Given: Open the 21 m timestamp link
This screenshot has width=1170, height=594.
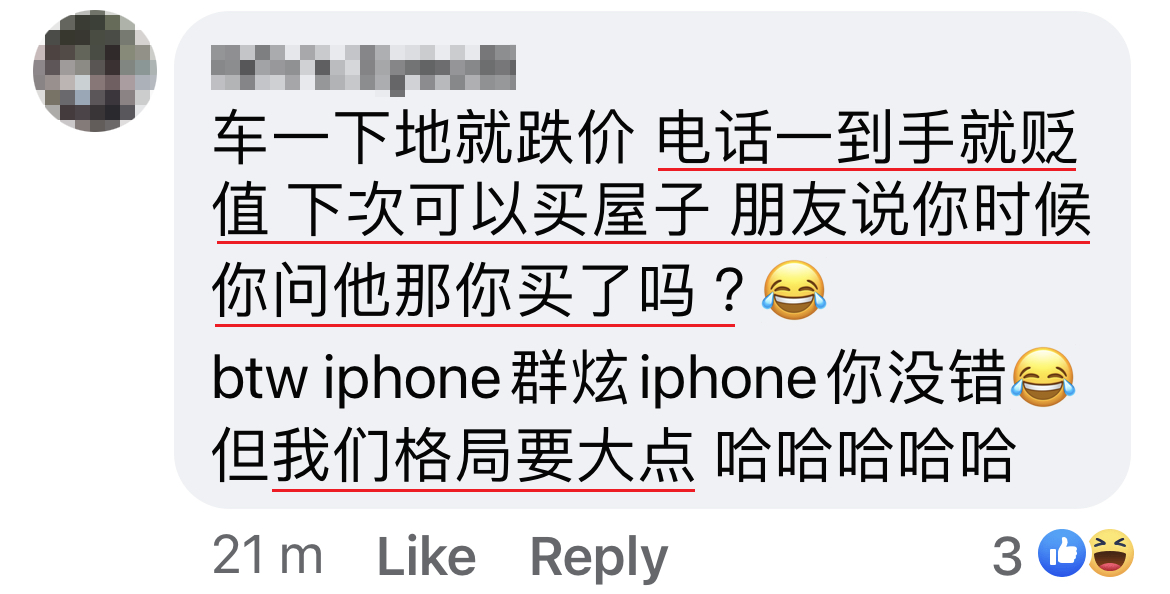Looking at the screenshot, I should (x=267, y=556).
